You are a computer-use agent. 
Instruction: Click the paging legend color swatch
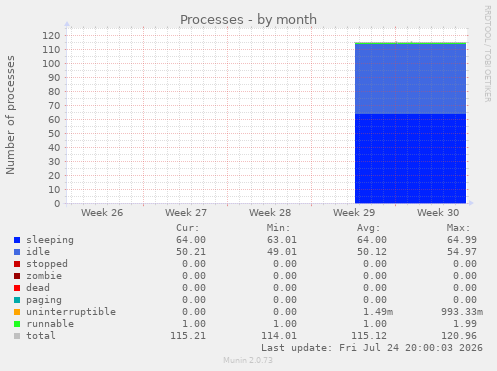coord(17,300)
